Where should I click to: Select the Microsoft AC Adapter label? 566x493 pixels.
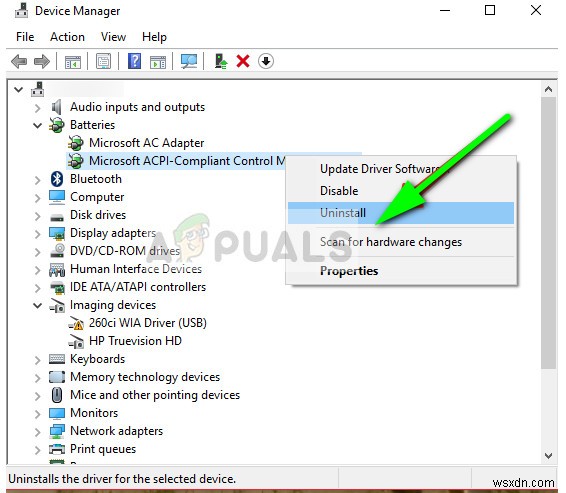[147, 143]
